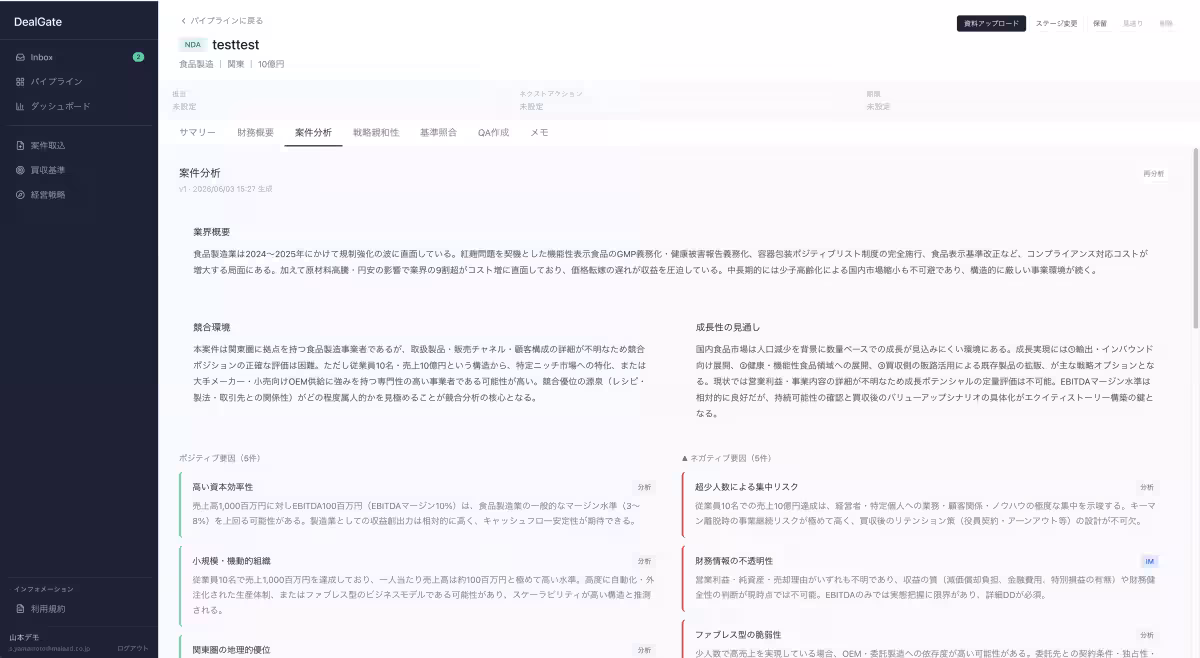Open the 戦略親和性 tab
The width and height of the screenshot is (1200, 658).
coord(376,132)
